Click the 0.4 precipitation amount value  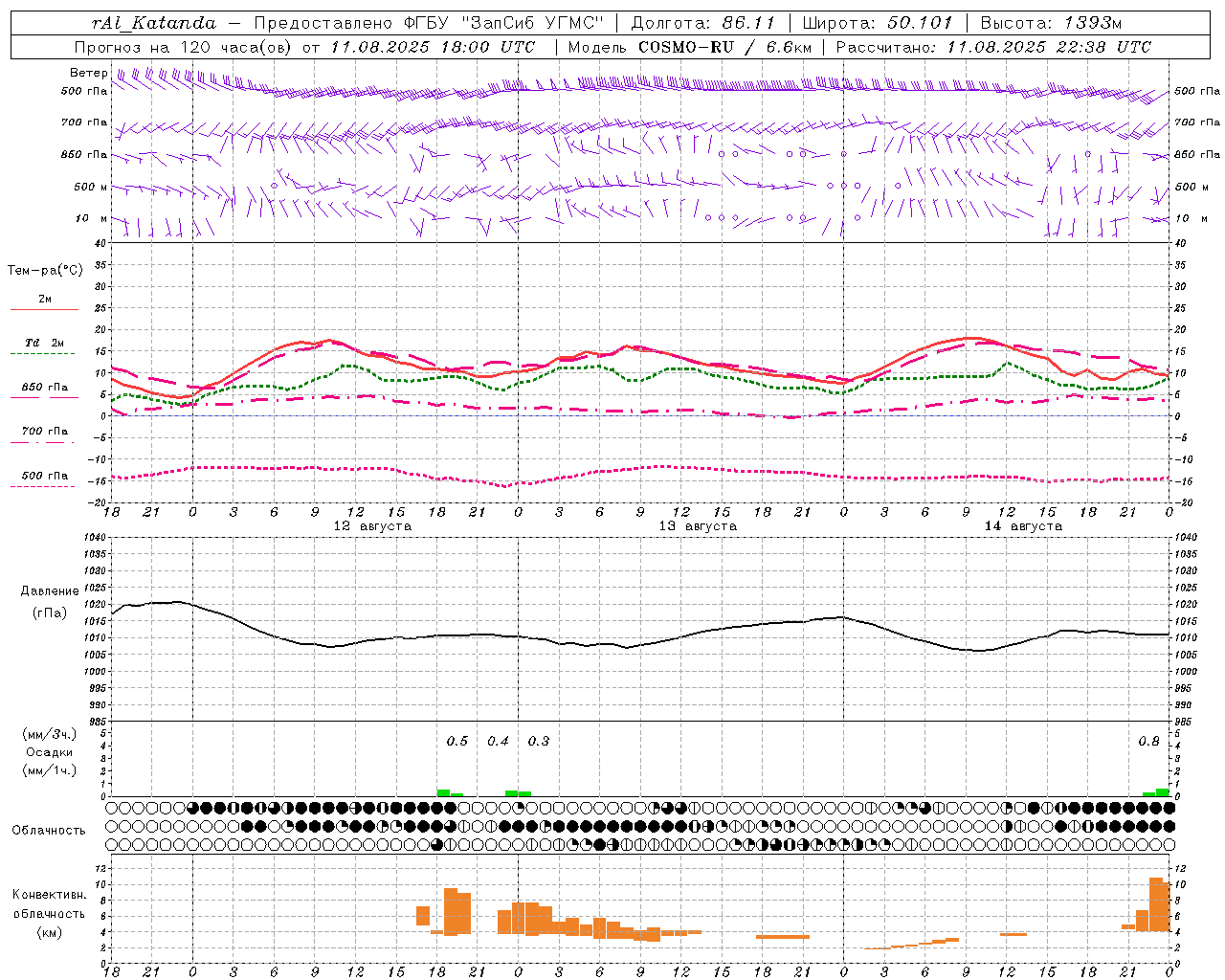pyautogui.click(x=498, y=741)
